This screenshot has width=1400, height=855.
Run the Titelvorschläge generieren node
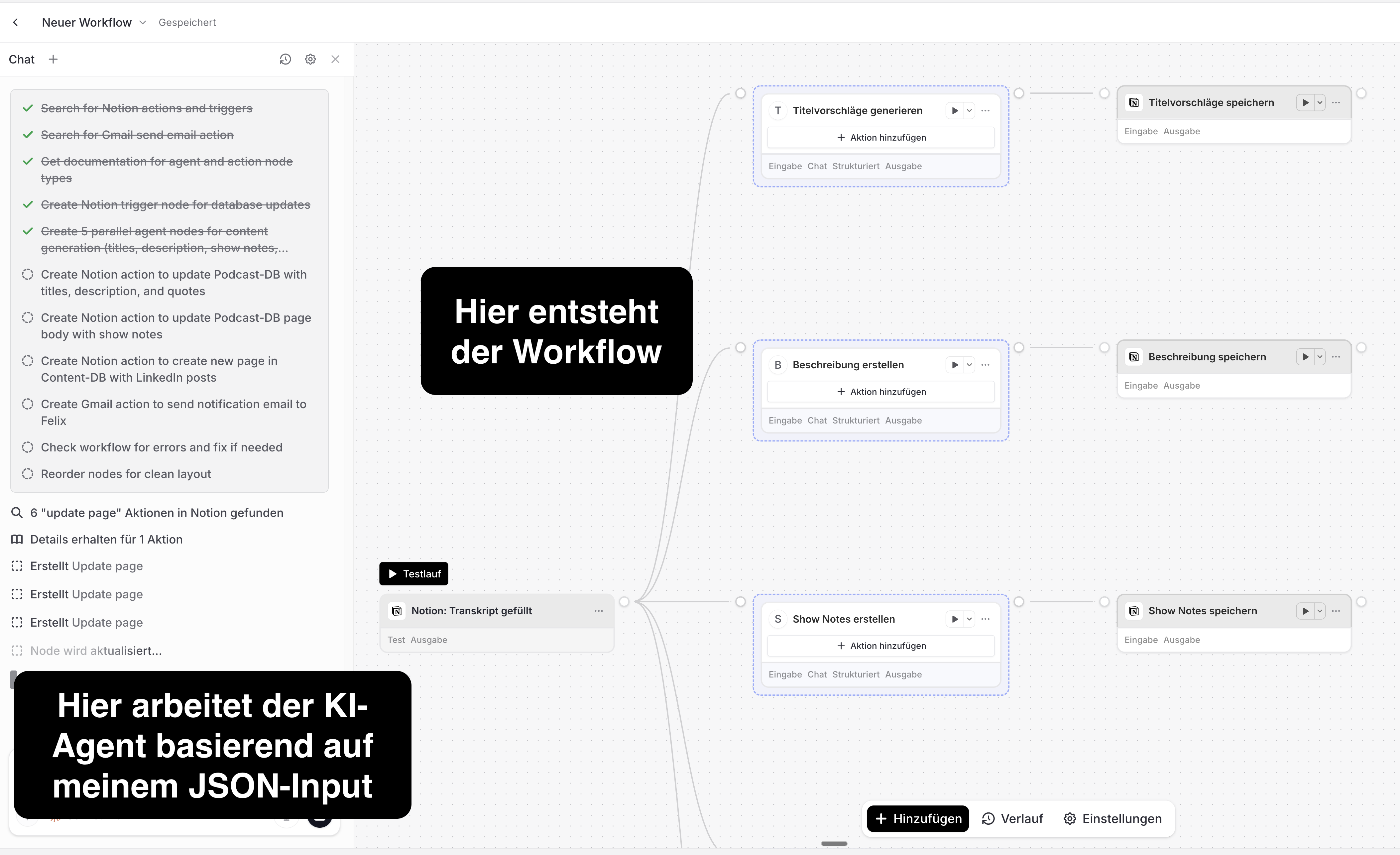(x=955, y=110)
